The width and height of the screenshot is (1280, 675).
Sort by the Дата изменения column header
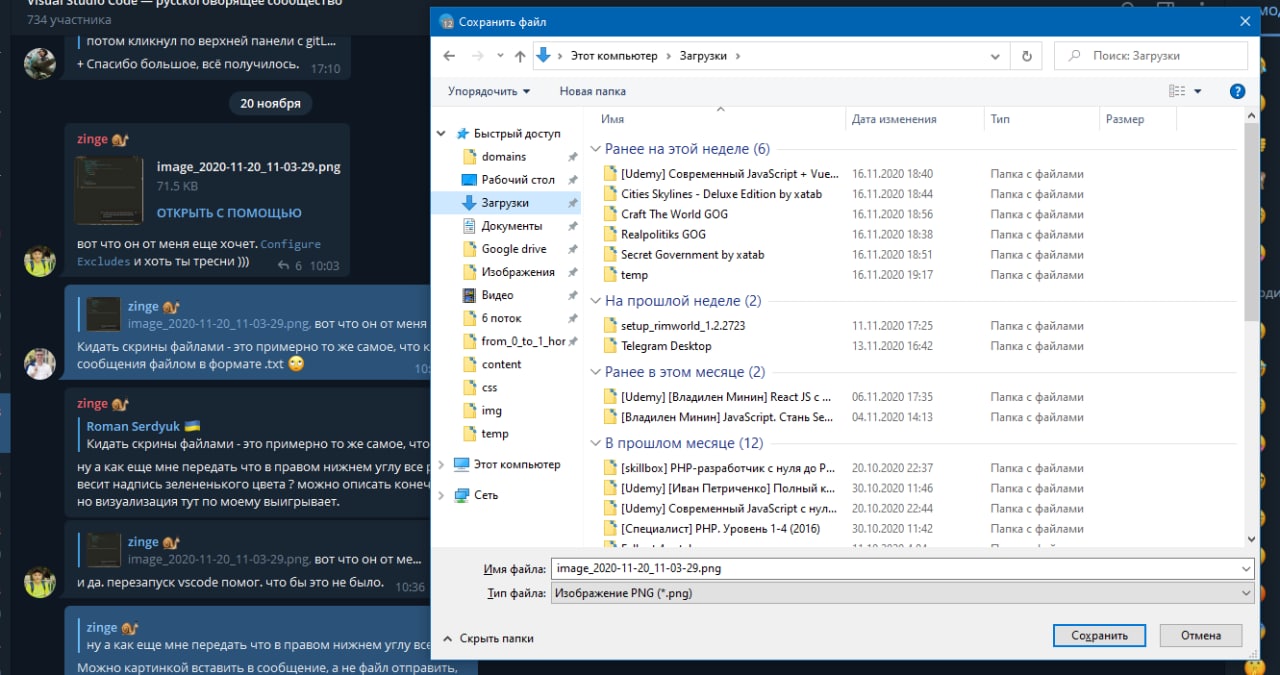click(894, 119)
